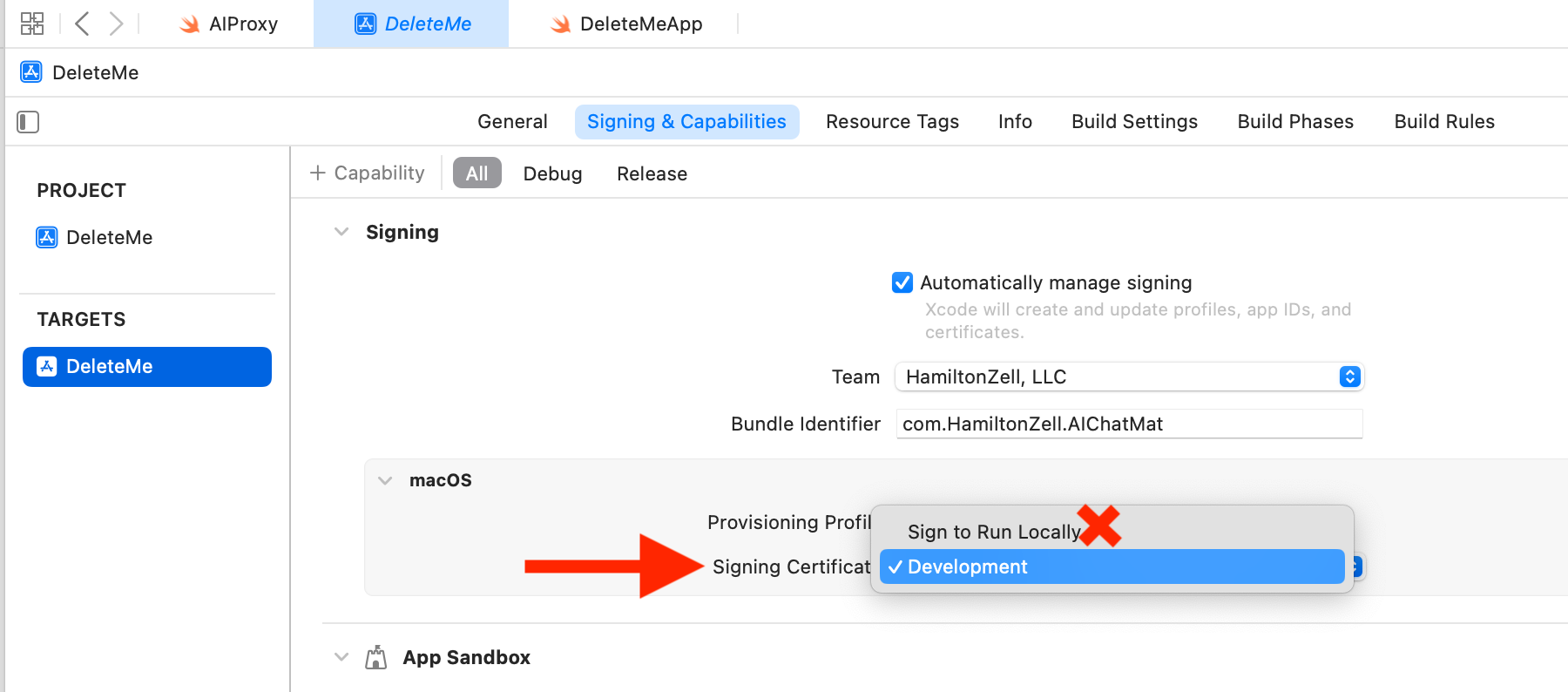Click the project icon on DeleteMe tab
Image resolution: width=1568 pixels, height=692 pixels.
point(365,24)
